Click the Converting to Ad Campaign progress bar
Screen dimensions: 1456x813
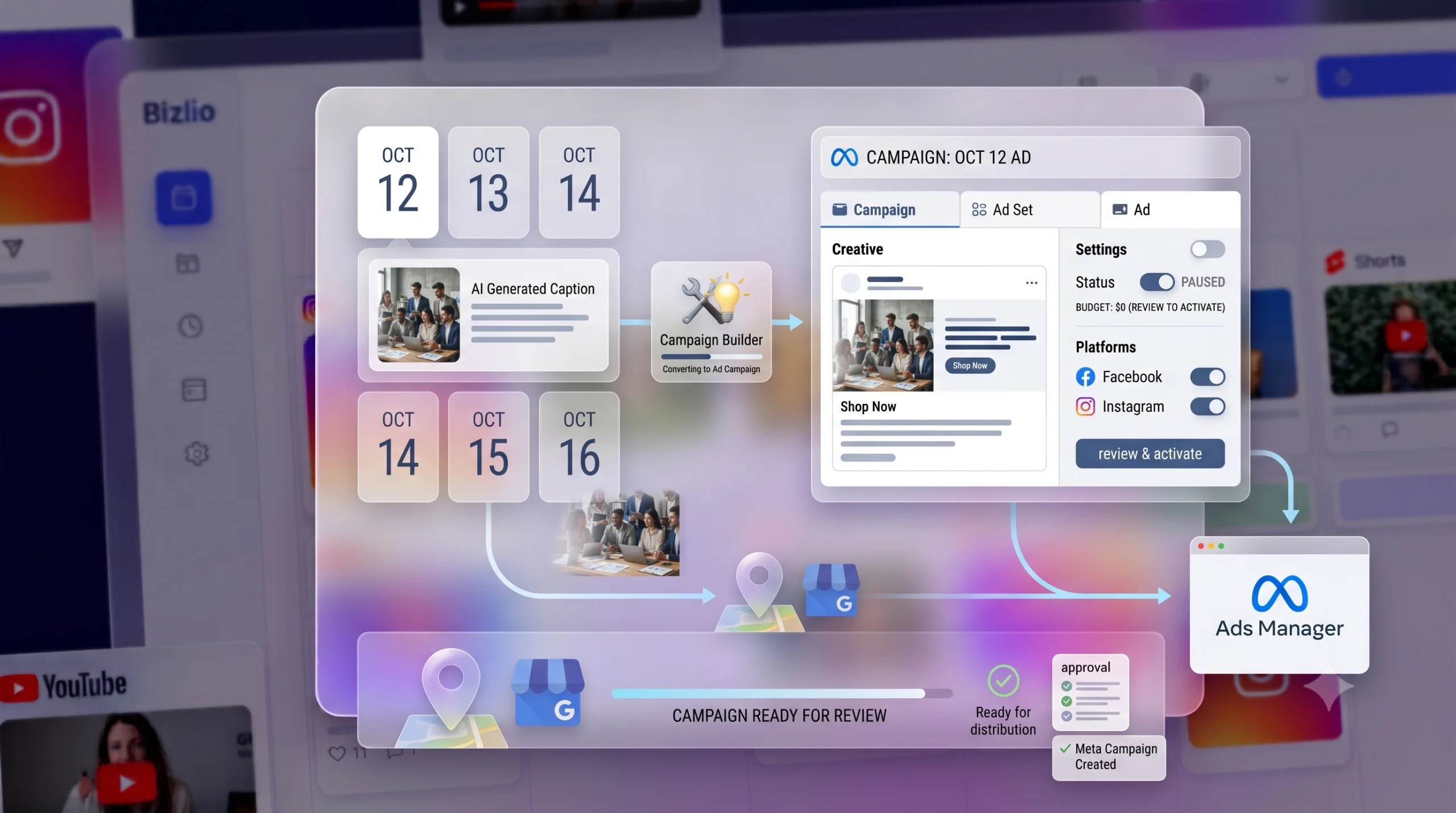coord(712,357)
